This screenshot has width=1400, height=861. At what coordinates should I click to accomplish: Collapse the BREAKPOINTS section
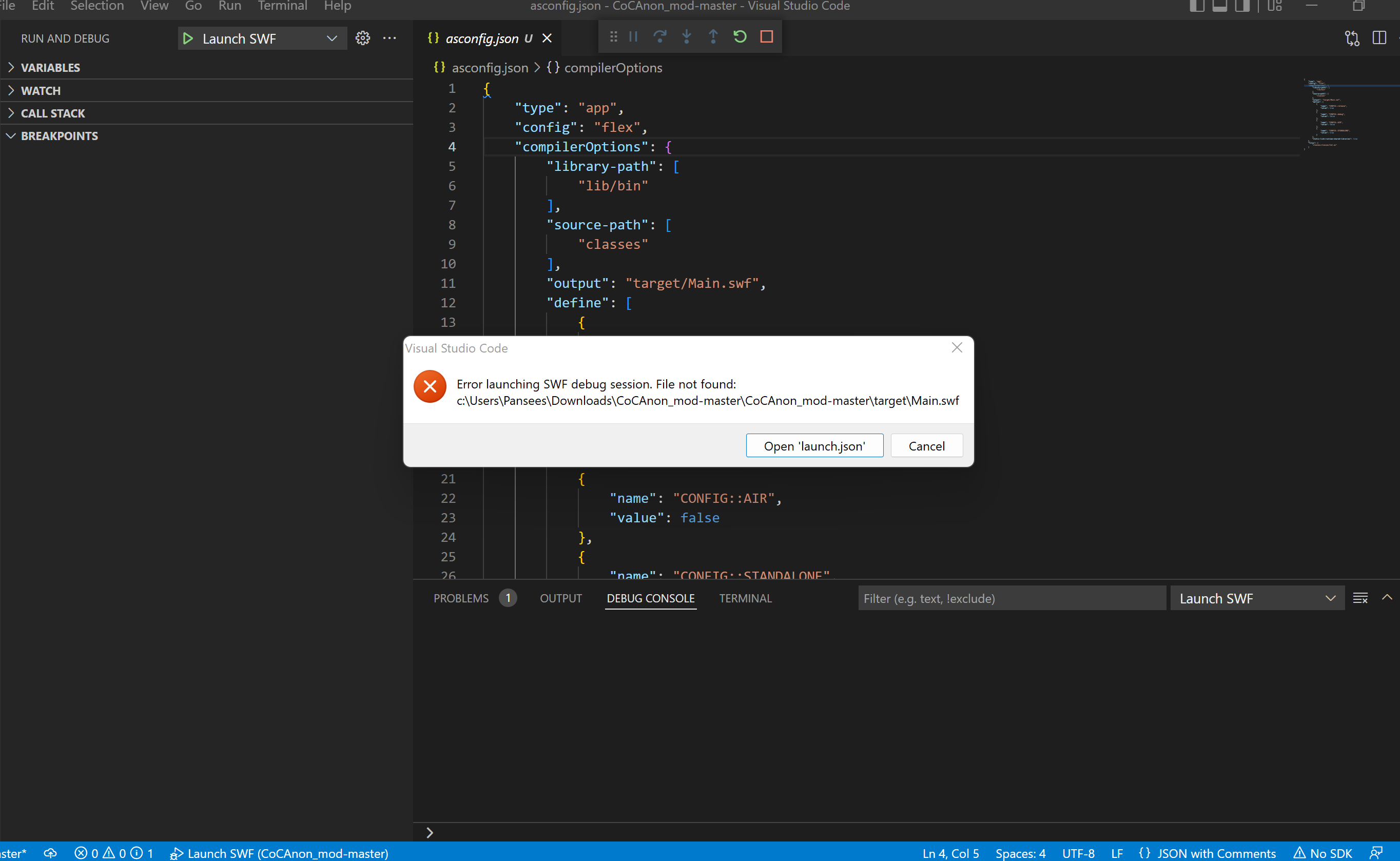tap(59, 136)
